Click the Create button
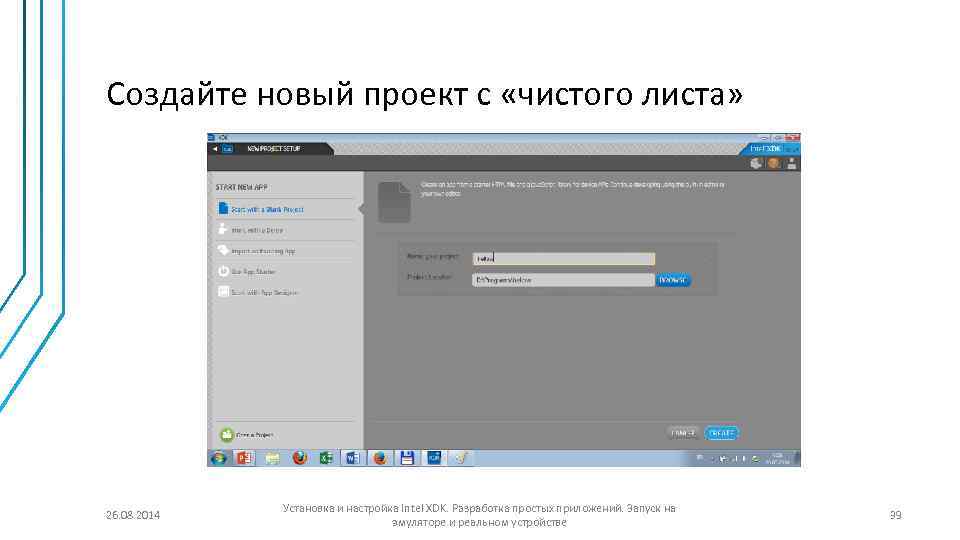The width and height of the screenshot is (960, 540). (x=721, y=433)
